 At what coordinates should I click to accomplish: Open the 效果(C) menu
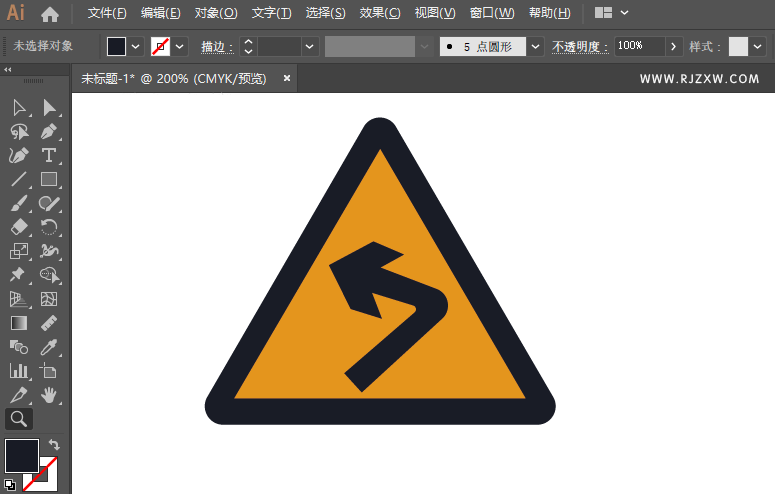click(380, 13)
